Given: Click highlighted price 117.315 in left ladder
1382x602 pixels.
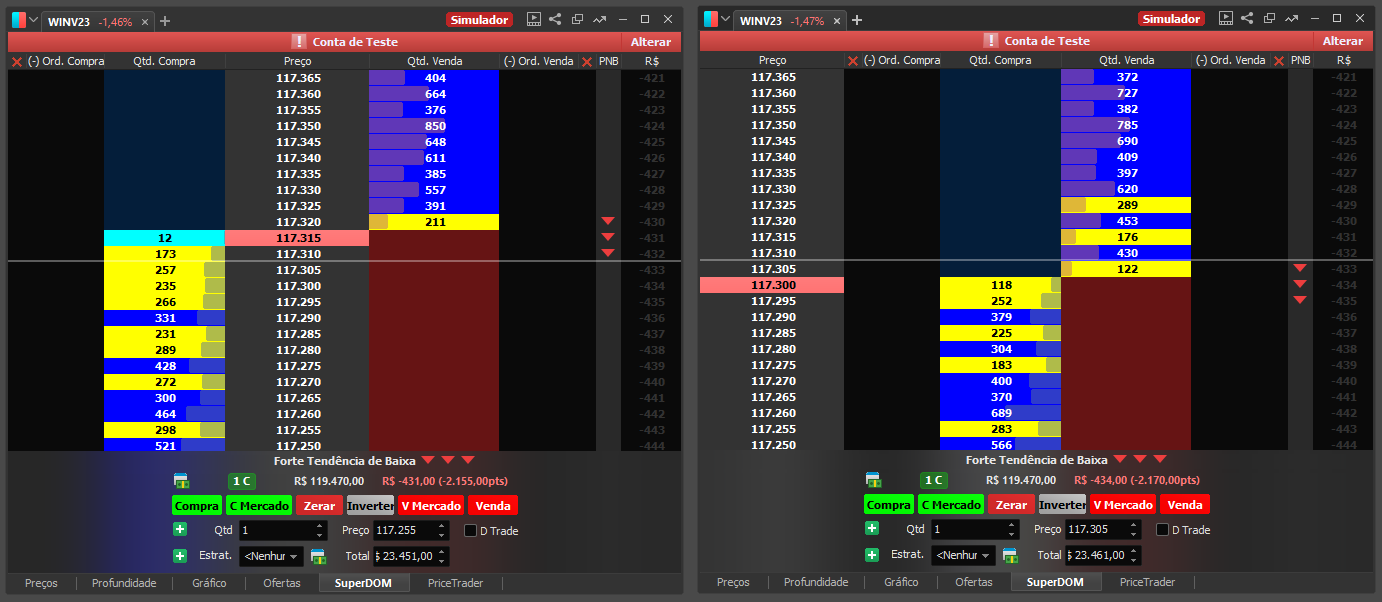Looking at the screenshot, I should (x=297, y=238).
